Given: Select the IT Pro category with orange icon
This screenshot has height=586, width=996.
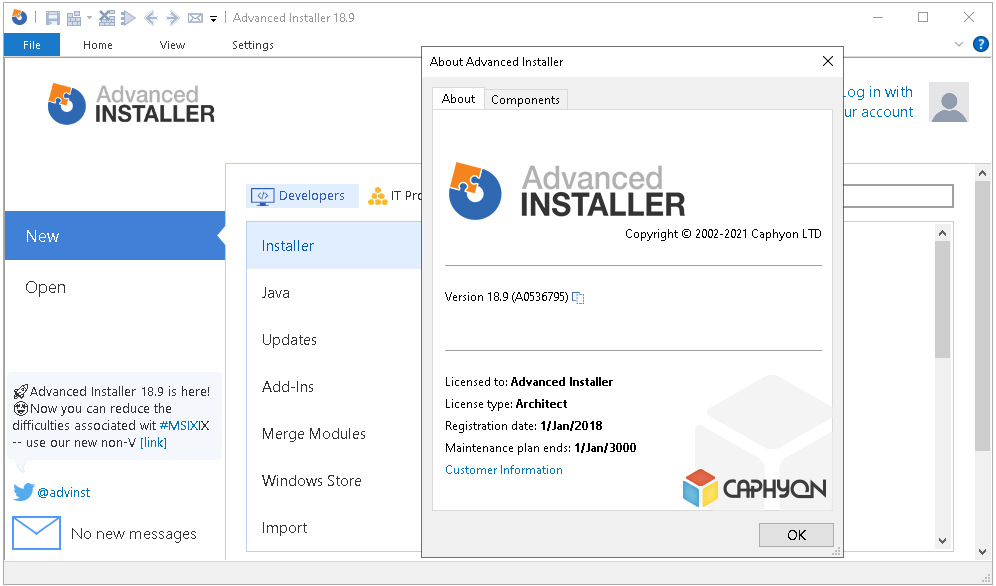Looking at the screenshot, I should [394, 196].
